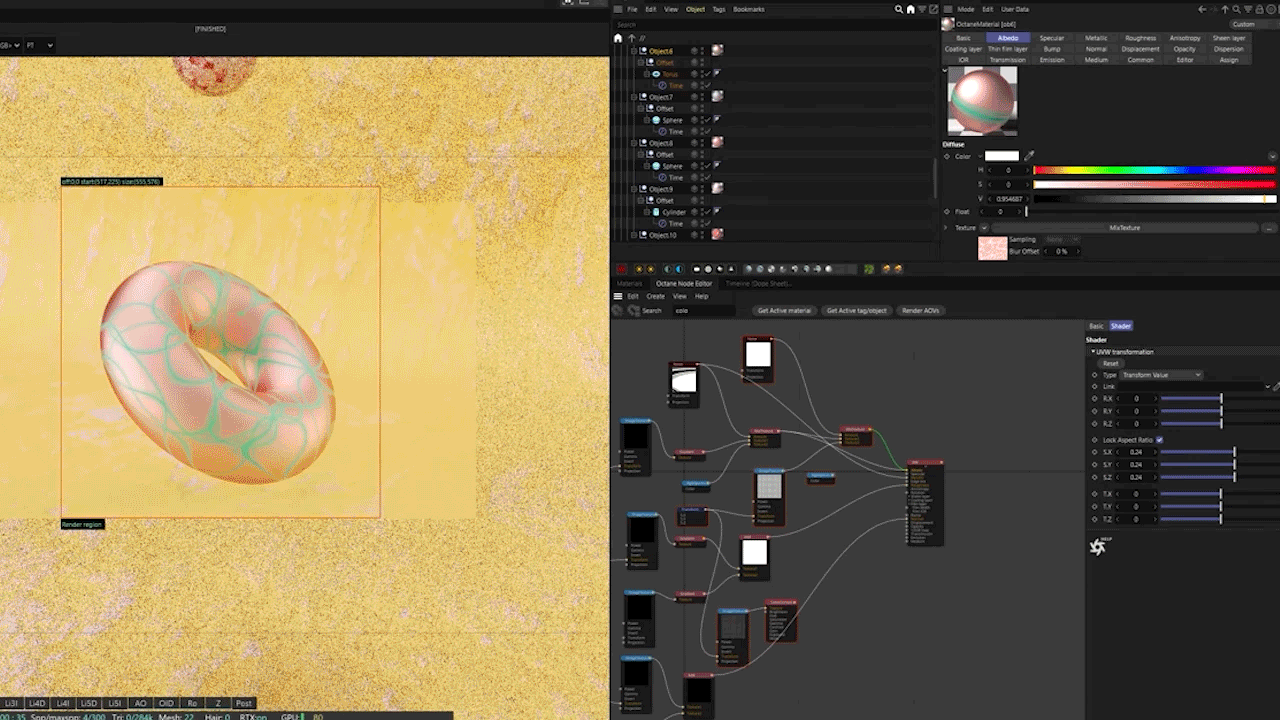Open the Custom layout dropdown
1280x720 pixels.
(1243, 24)
